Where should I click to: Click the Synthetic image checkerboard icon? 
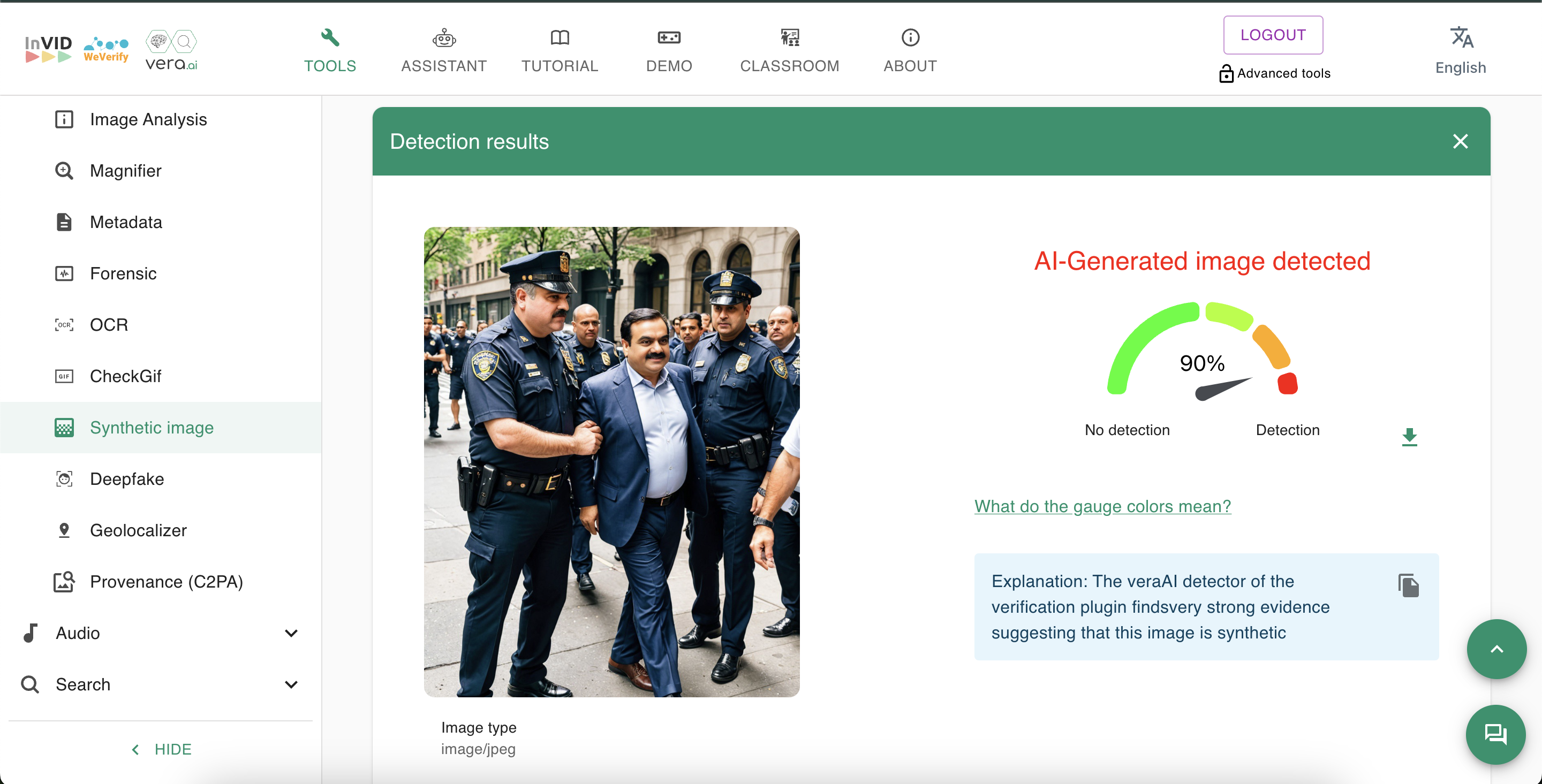[64, 427]
